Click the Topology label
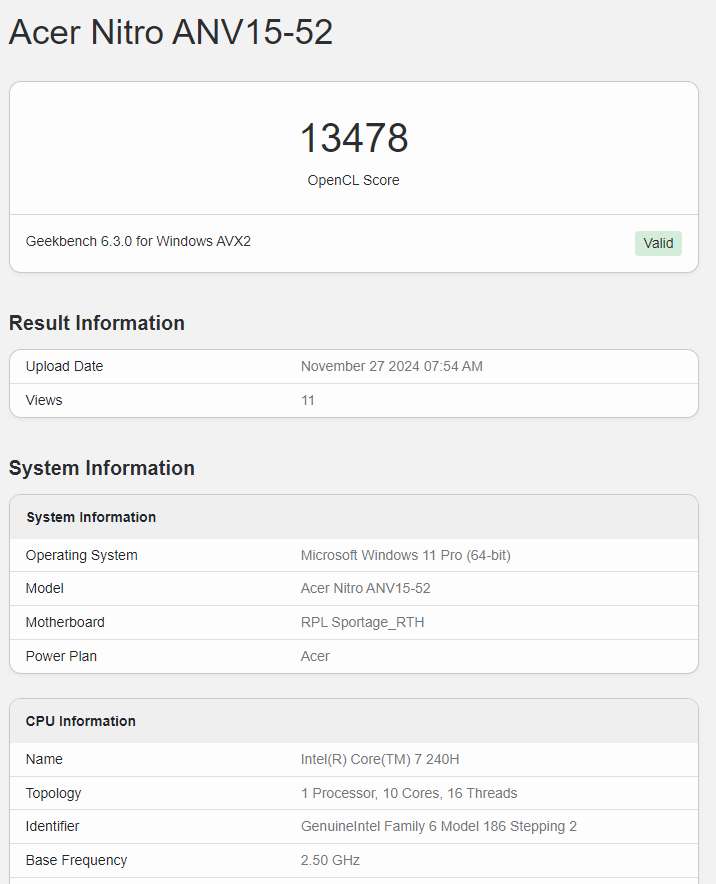The width and height of the screenshot is (716, 884). tap(54, 793)
